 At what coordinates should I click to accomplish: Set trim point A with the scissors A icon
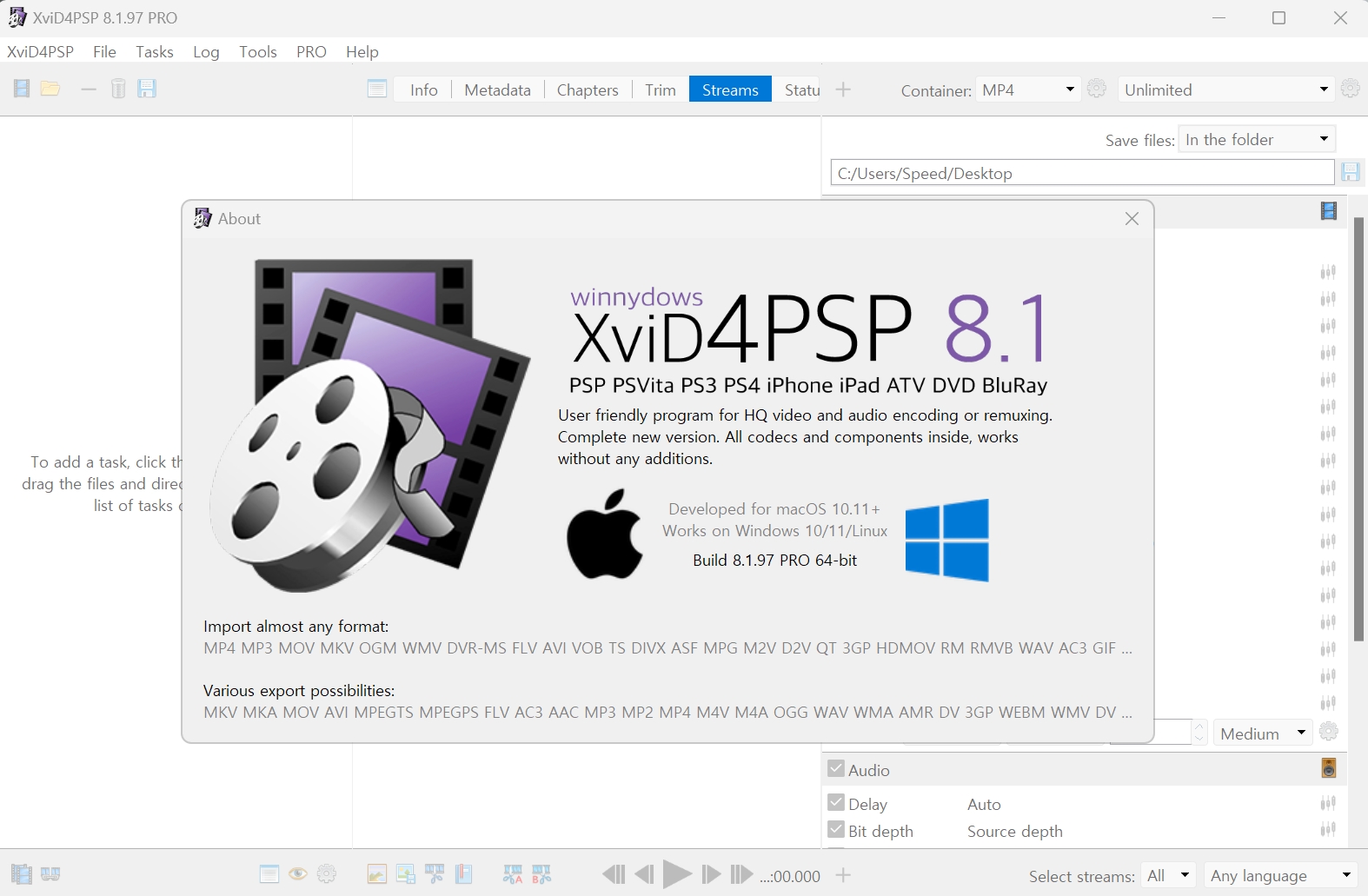513,874
